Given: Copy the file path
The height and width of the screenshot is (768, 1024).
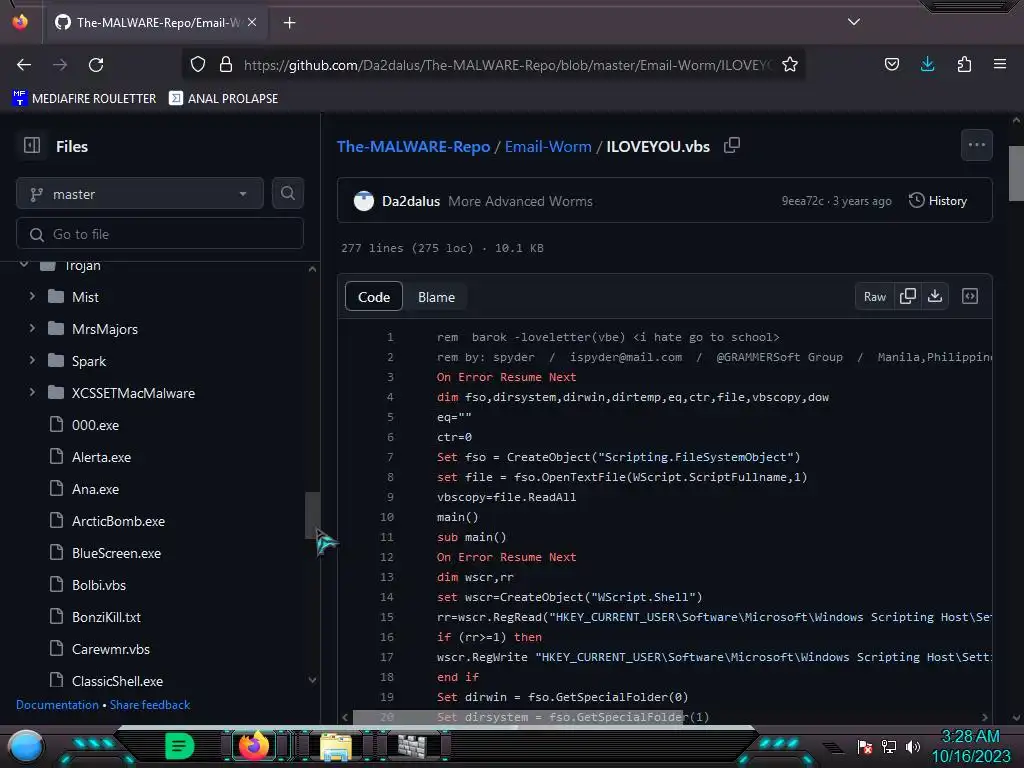Looking at the screenshot, I should (x=732, y=145).
